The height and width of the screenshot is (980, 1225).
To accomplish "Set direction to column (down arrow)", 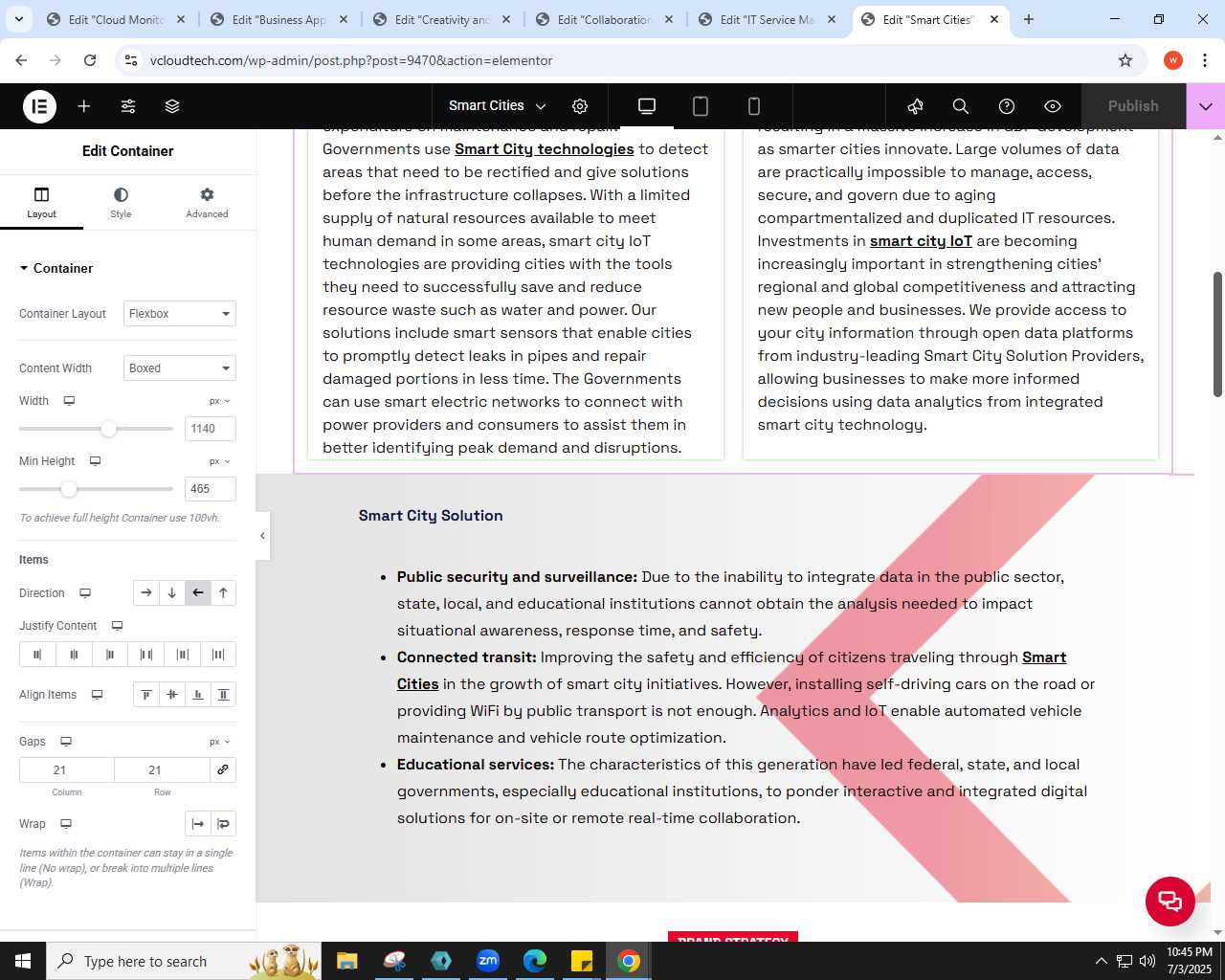I will point(171,593).
